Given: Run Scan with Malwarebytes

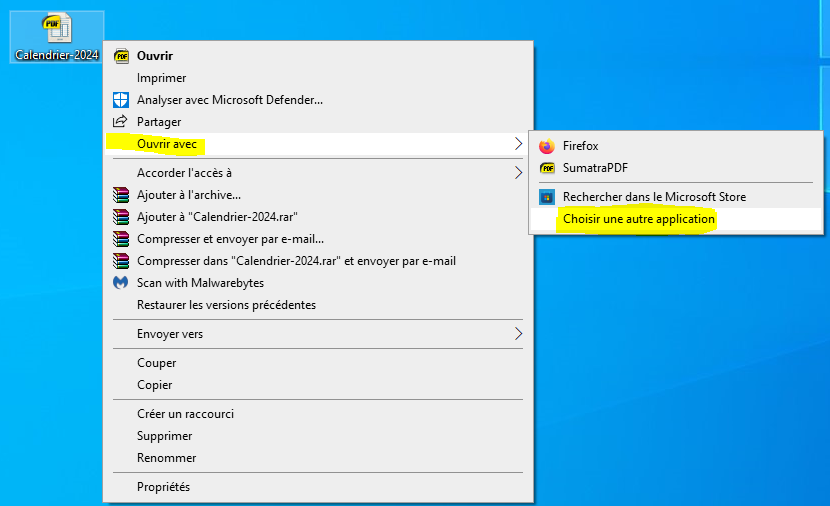Looking at the screenshot, I should point(318,283).
